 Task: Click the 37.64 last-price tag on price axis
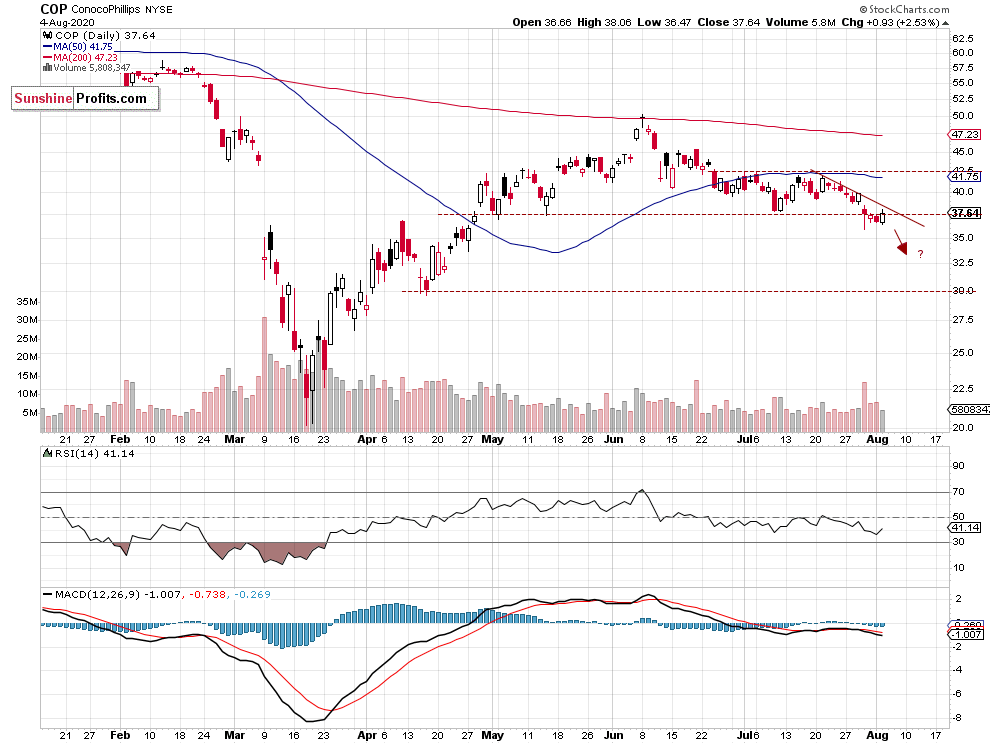coord(965,213)
